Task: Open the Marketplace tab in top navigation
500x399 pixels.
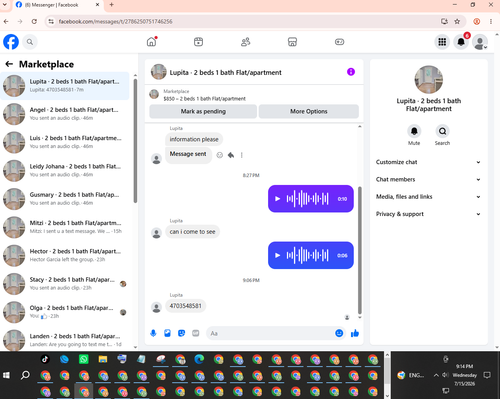Action: 292,42
